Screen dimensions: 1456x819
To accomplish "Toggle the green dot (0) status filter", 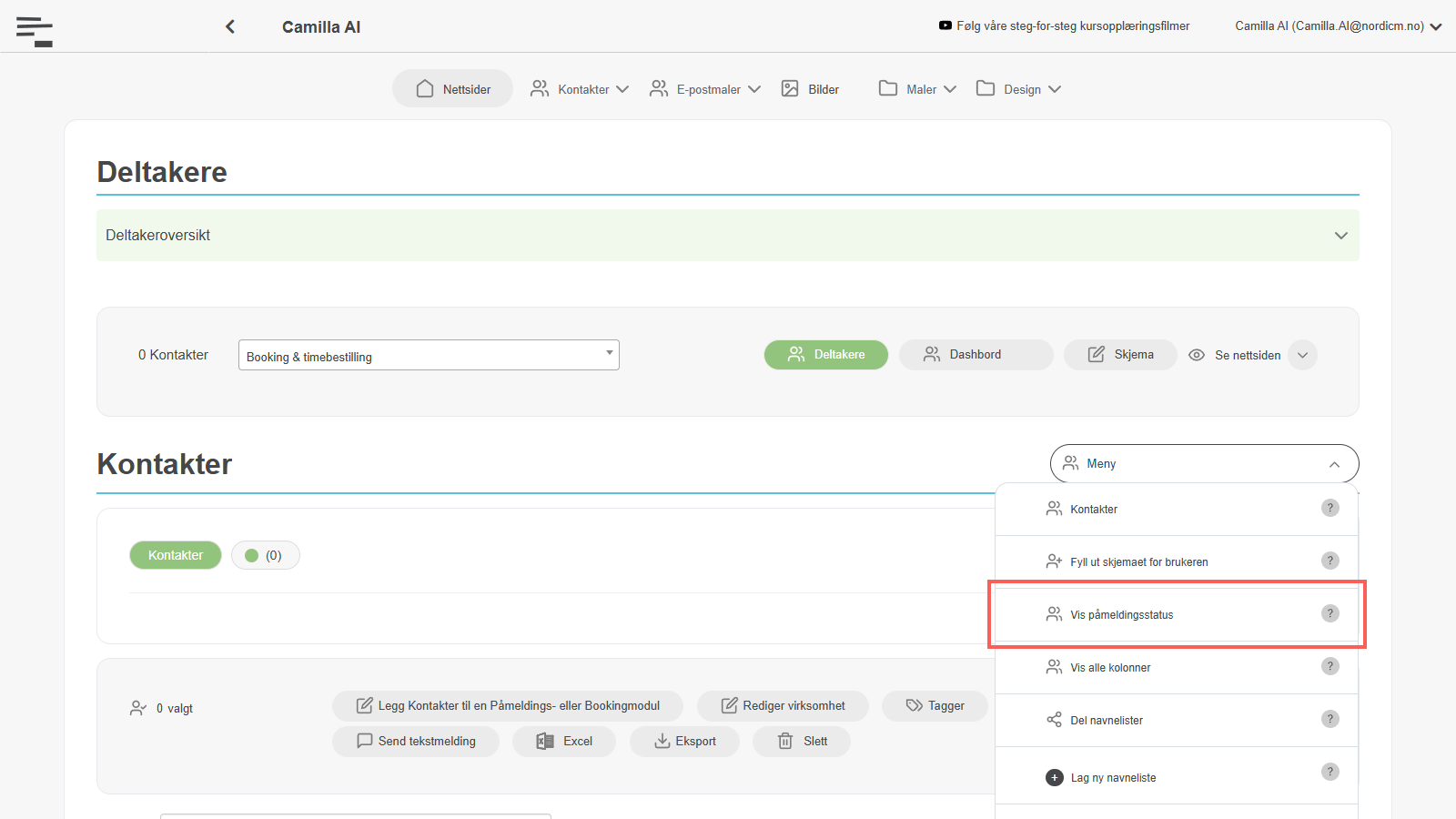I will [266, 555].
